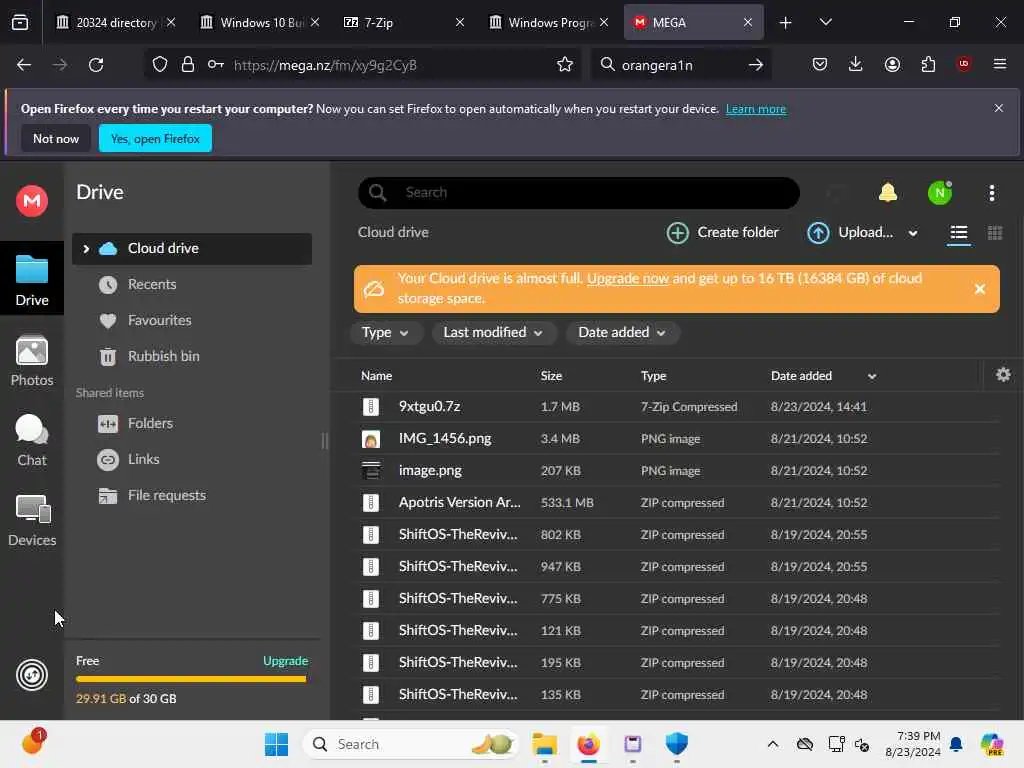
Task: Sort by the Date added column header
Action: [x=801, y=376]
